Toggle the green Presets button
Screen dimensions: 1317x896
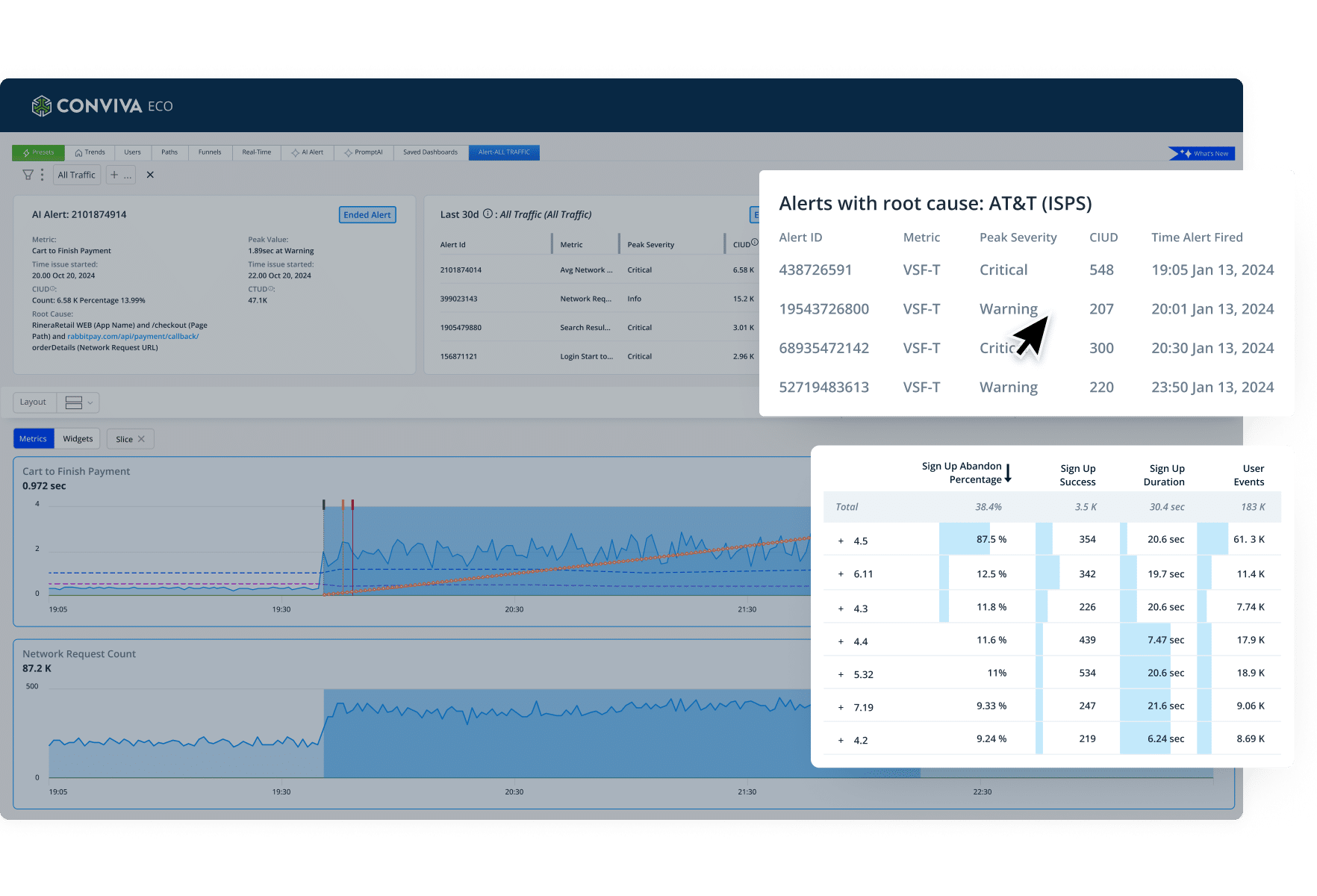click(x=38, y=152)
